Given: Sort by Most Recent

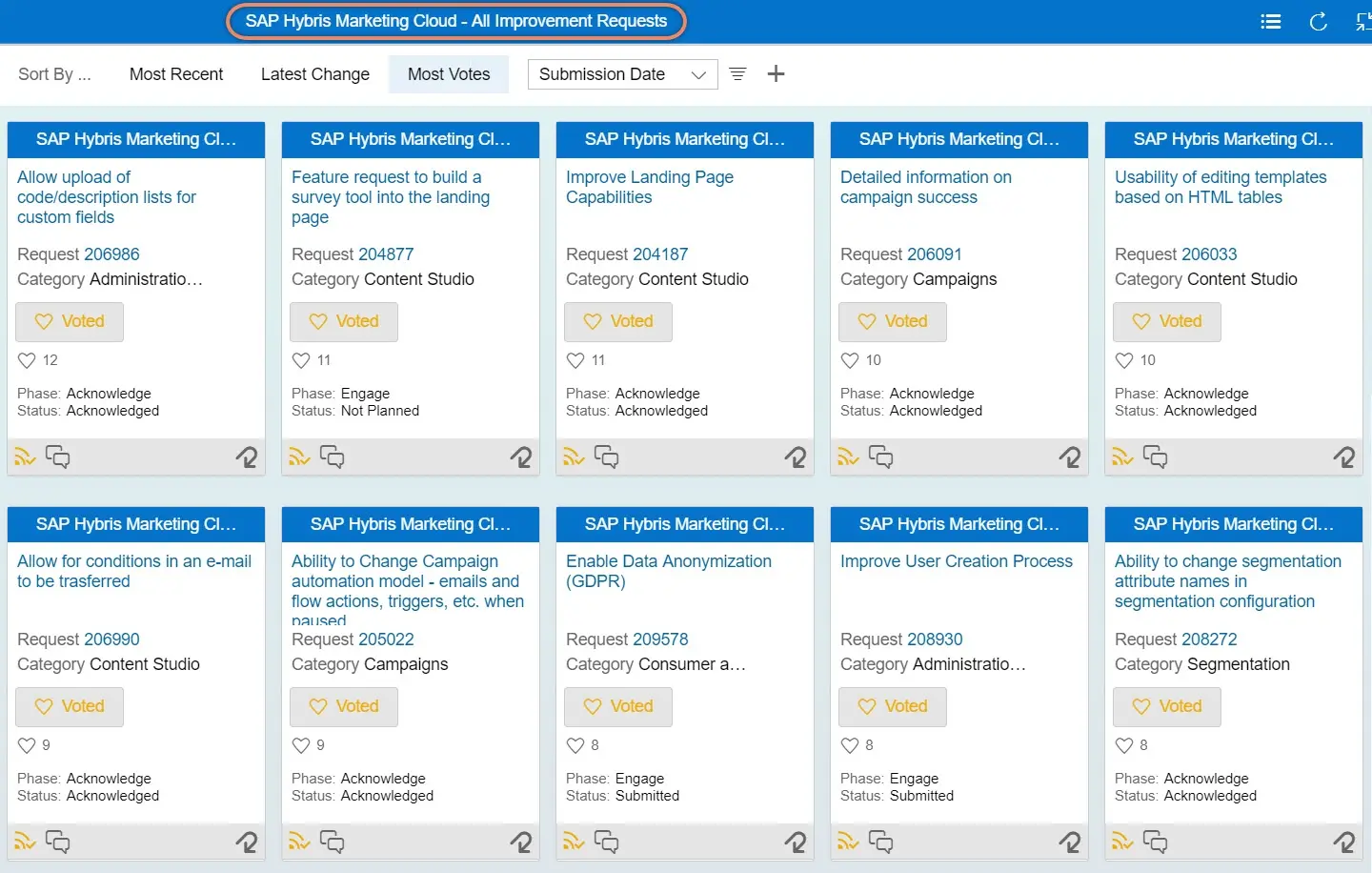Looking at the screenshot, I should coord(176,74).
